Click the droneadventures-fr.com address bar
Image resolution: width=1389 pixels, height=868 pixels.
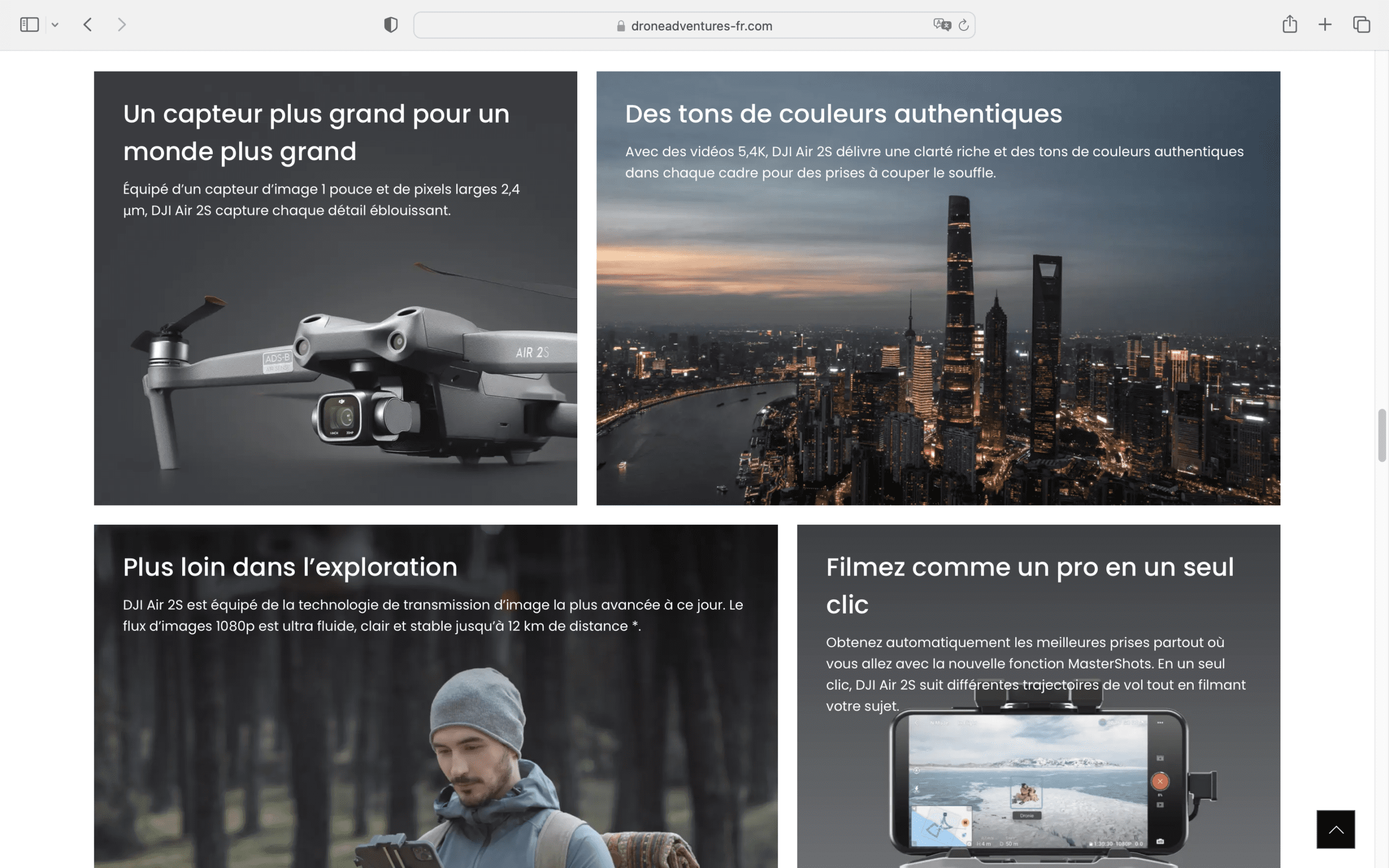694,25
